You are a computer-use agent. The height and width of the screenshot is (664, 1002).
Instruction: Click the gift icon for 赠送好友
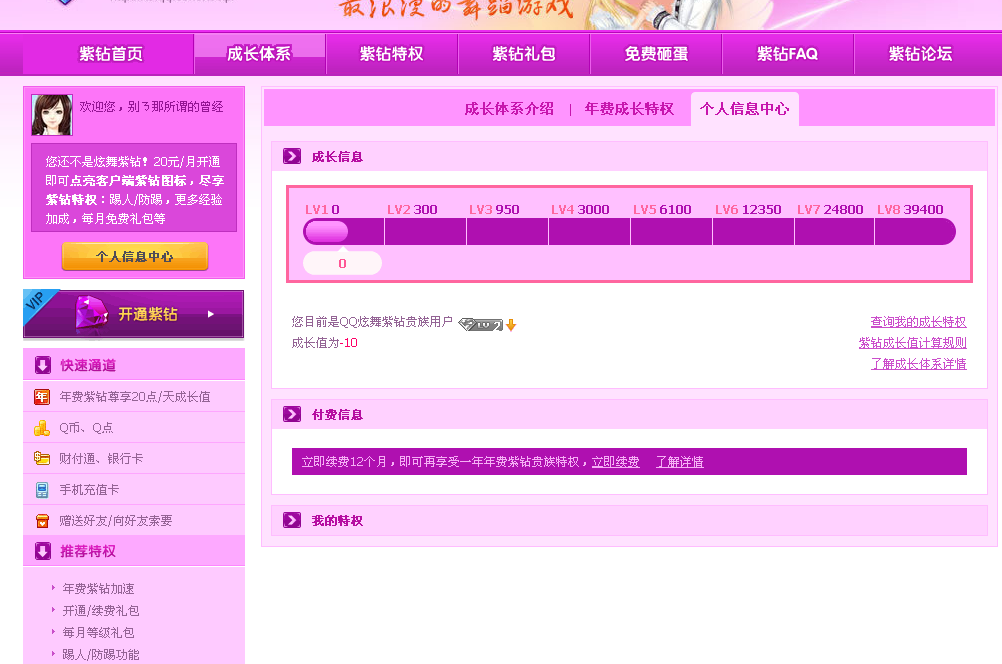[x=42, y=521]
